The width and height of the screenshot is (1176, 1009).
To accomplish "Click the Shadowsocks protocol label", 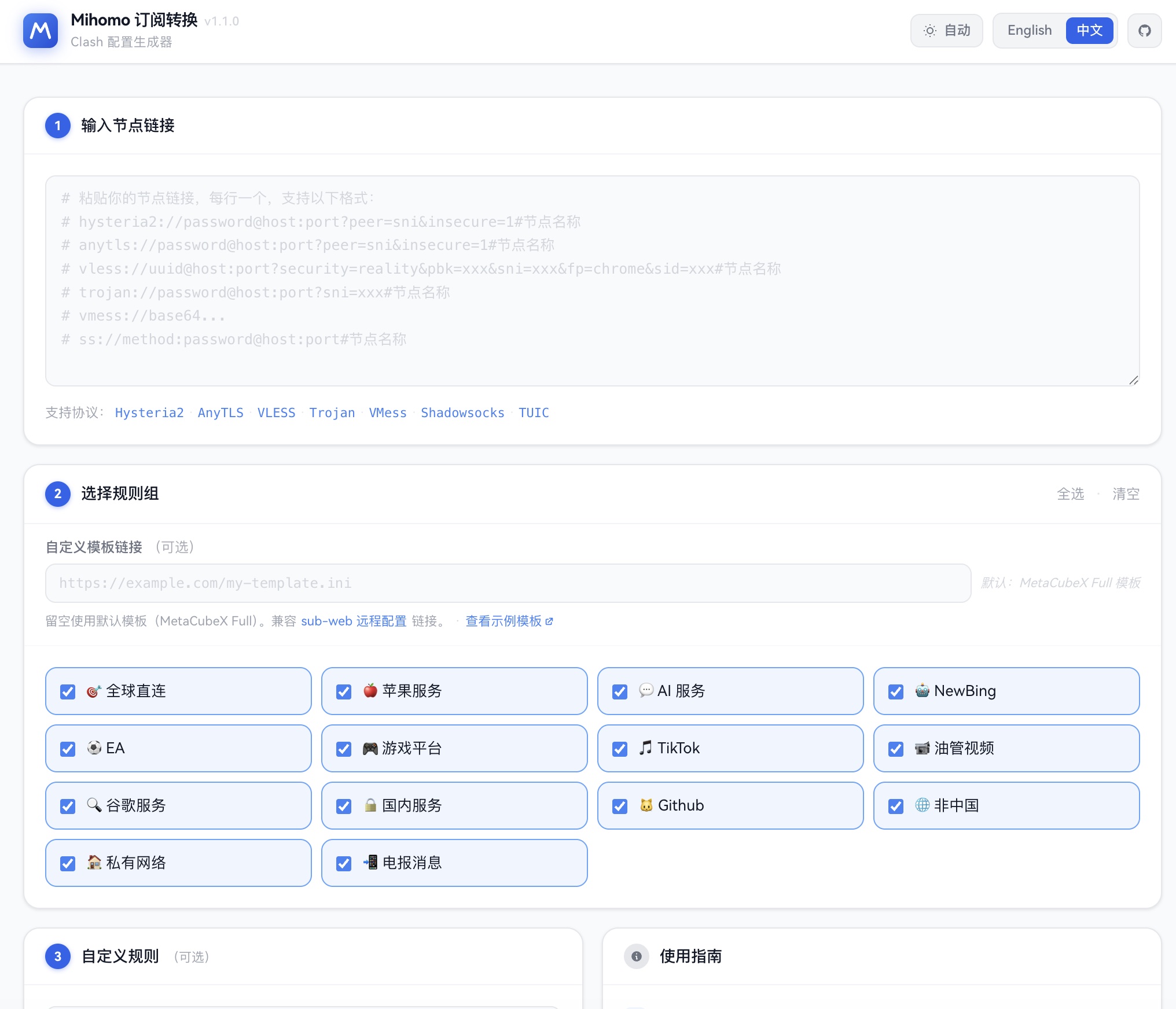I will [x=462, y=413].
